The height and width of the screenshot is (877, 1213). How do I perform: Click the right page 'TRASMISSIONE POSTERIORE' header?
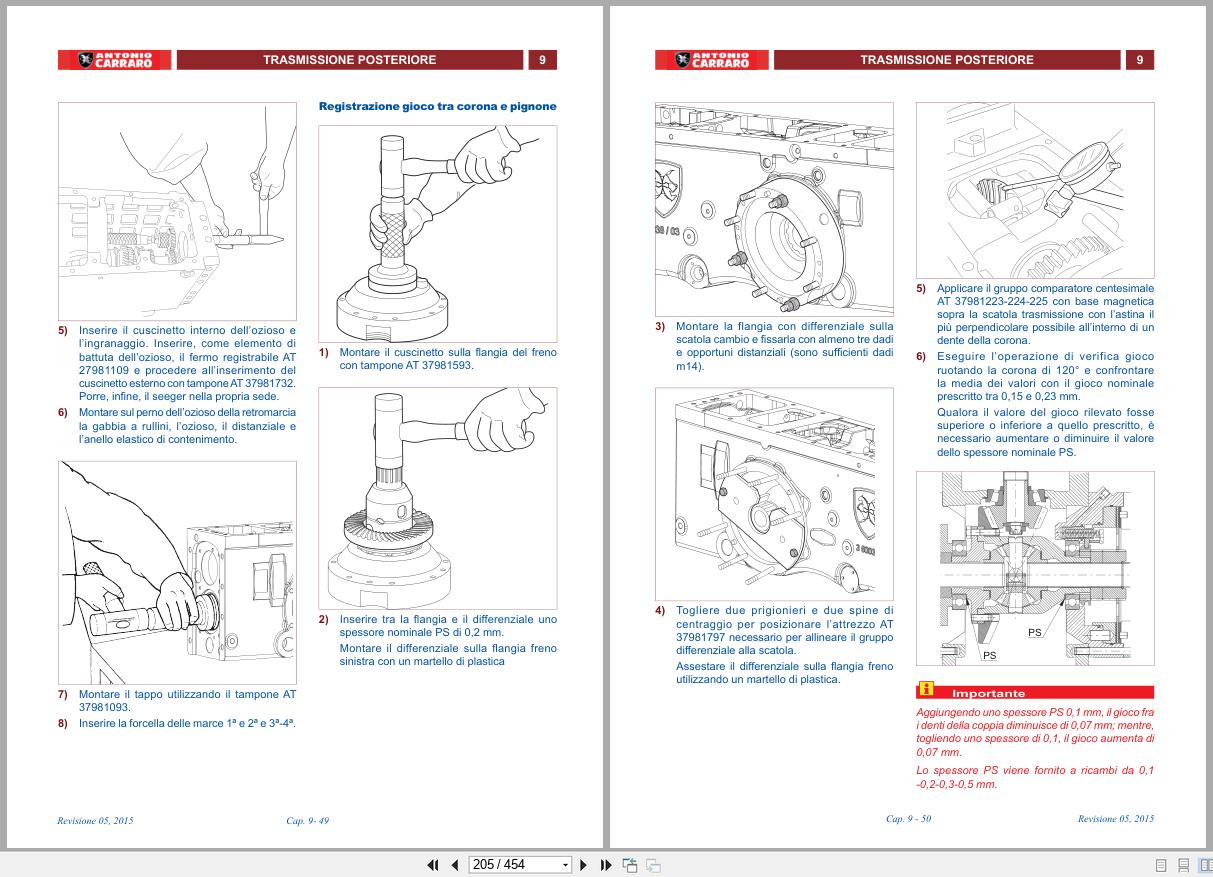(x=947, y=60)
